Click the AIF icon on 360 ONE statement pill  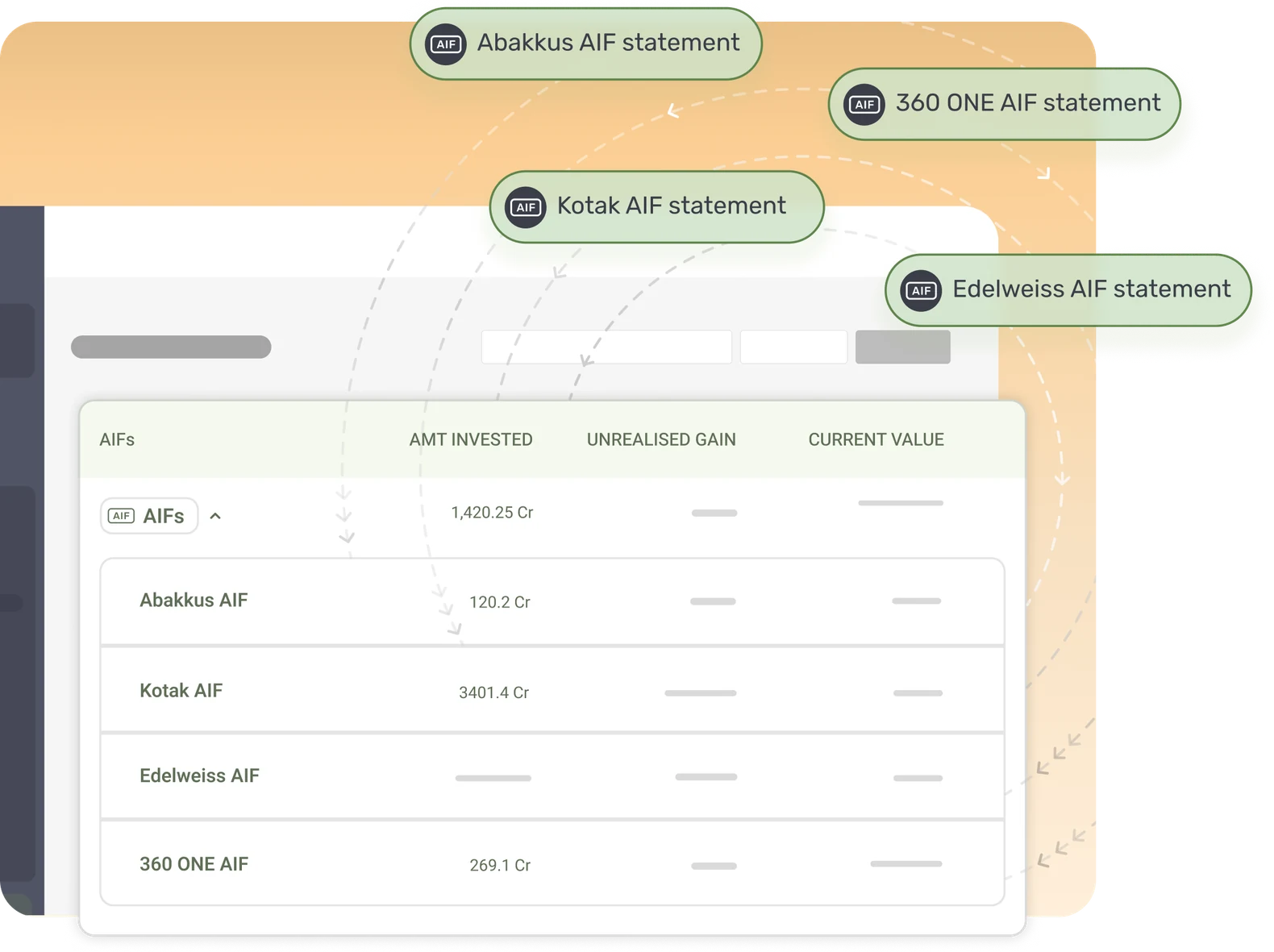coord(864,104)
